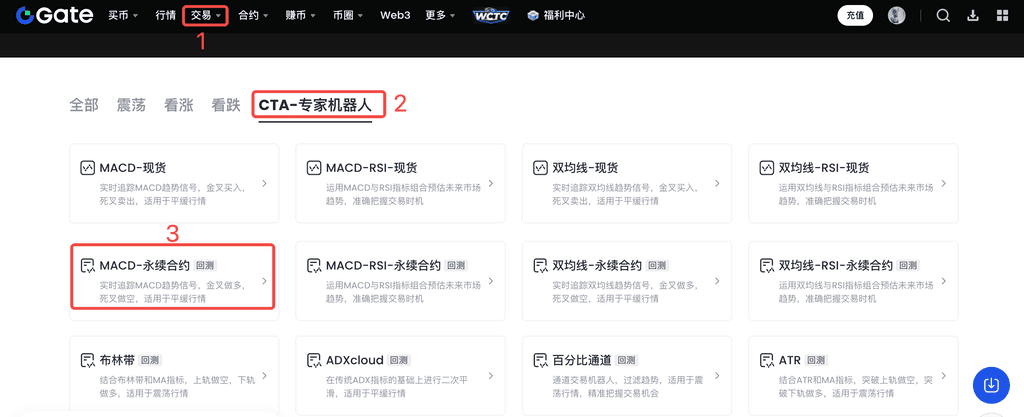Click the MACD-现货 chart icon

(88, 168)
